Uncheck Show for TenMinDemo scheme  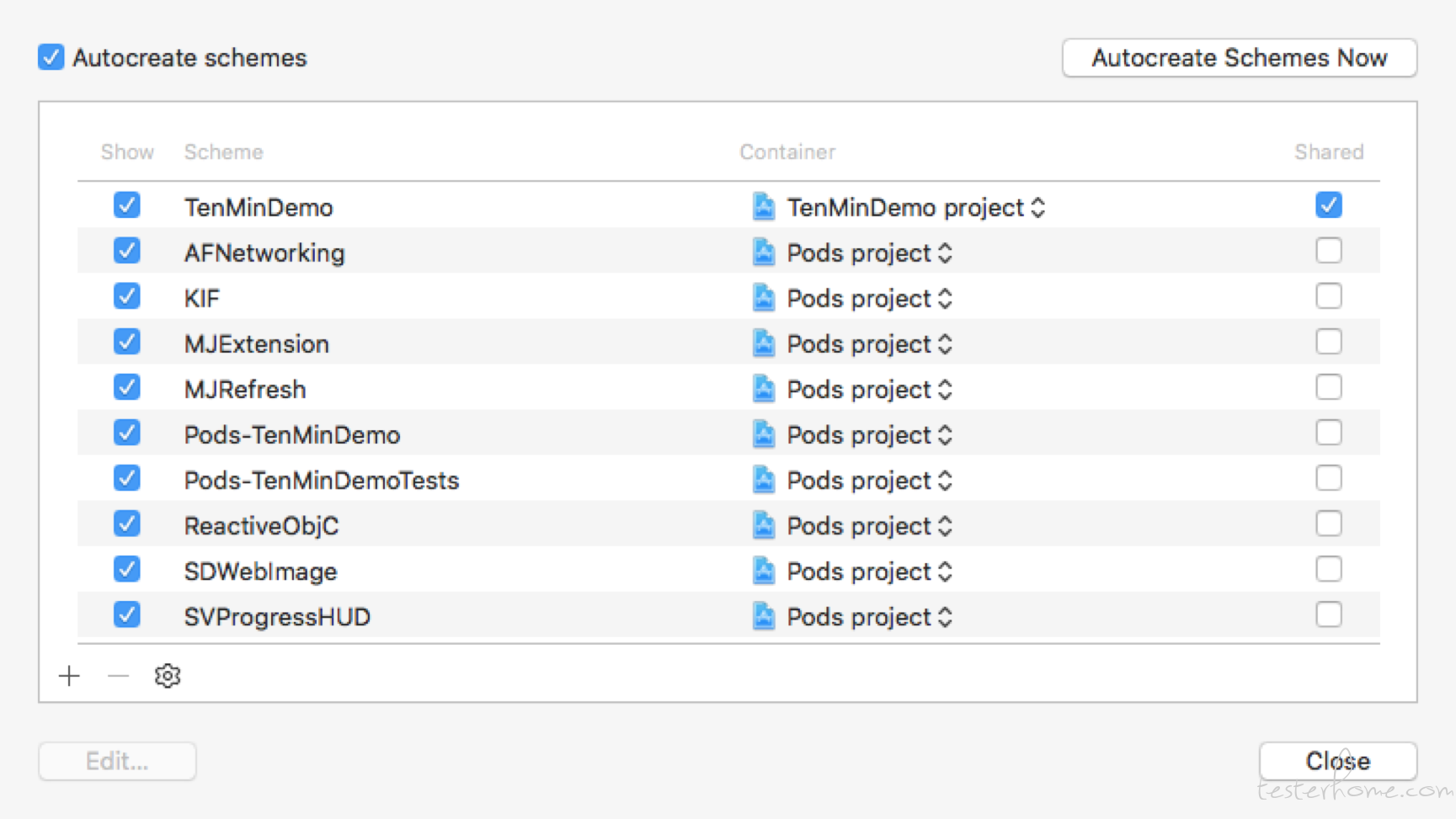pos(127,205)
